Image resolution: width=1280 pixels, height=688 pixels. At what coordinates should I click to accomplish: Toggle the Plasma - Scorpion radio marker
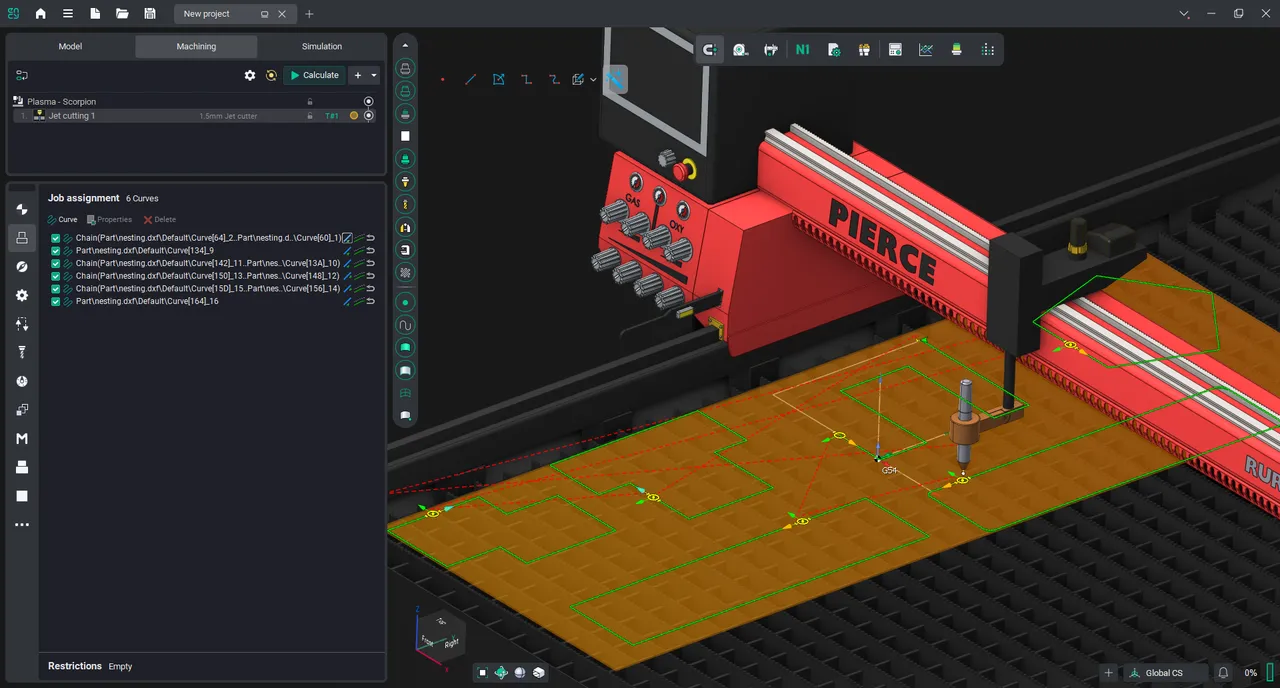[369, 101]
